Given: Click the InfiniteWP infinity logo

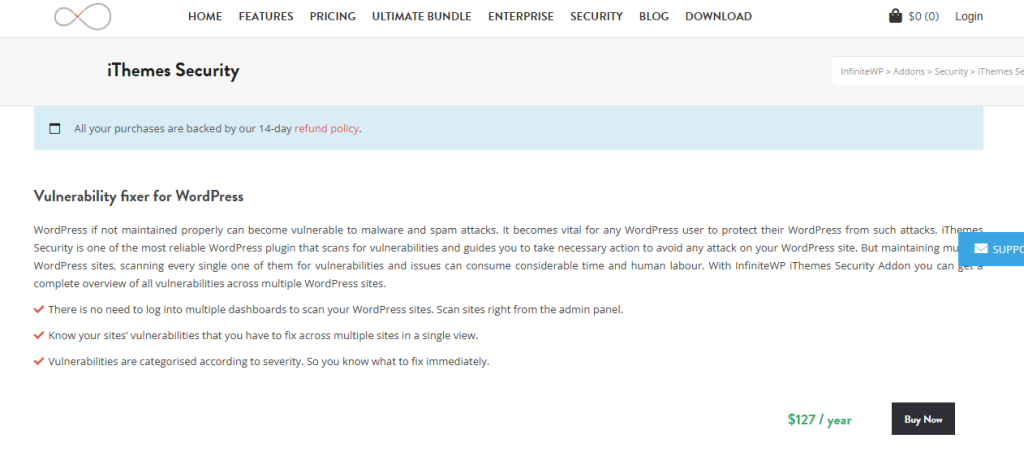Looking at the screenshot, I should (x=82, y=16).
